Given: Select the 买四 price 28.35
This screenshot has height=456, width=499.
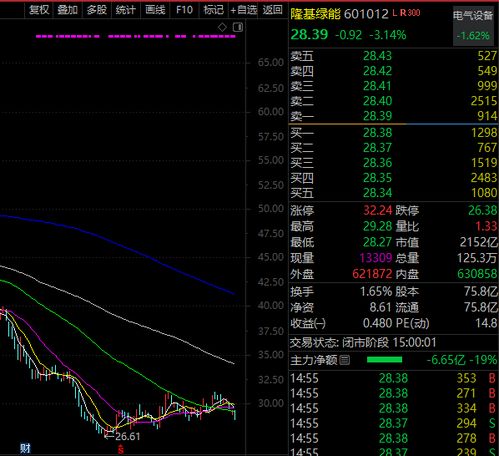Looking at the screenshot, I should (x=377, y=178).
